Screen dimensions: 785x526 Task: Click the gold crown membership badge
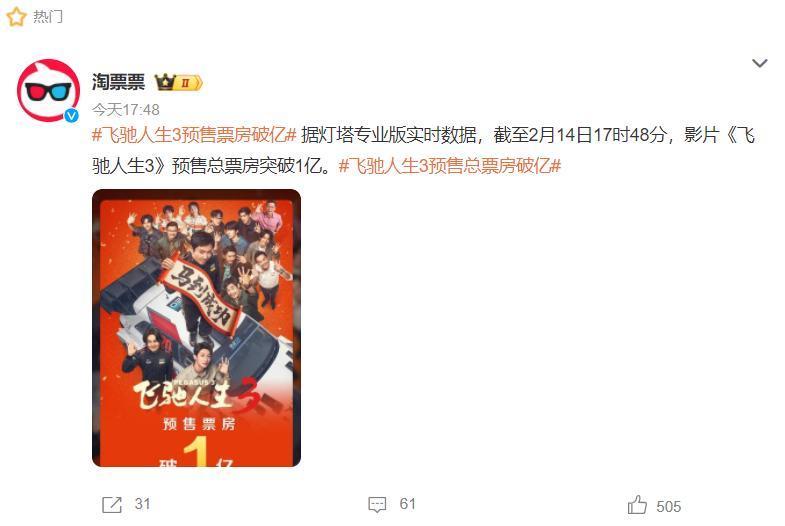coord(178,83)
